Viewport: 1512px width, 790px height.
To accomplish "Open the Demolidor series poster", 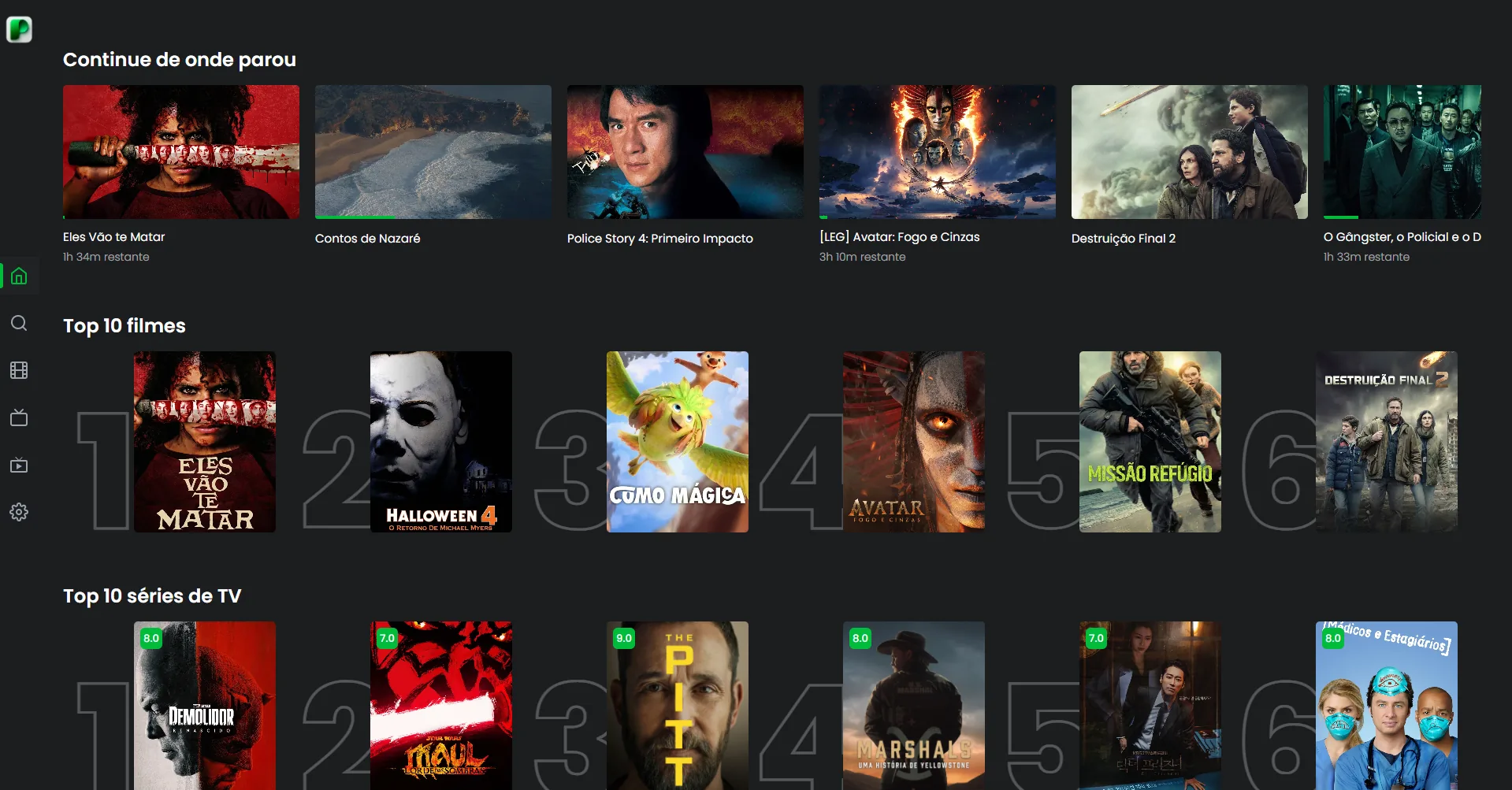I will tap(205, 706).
